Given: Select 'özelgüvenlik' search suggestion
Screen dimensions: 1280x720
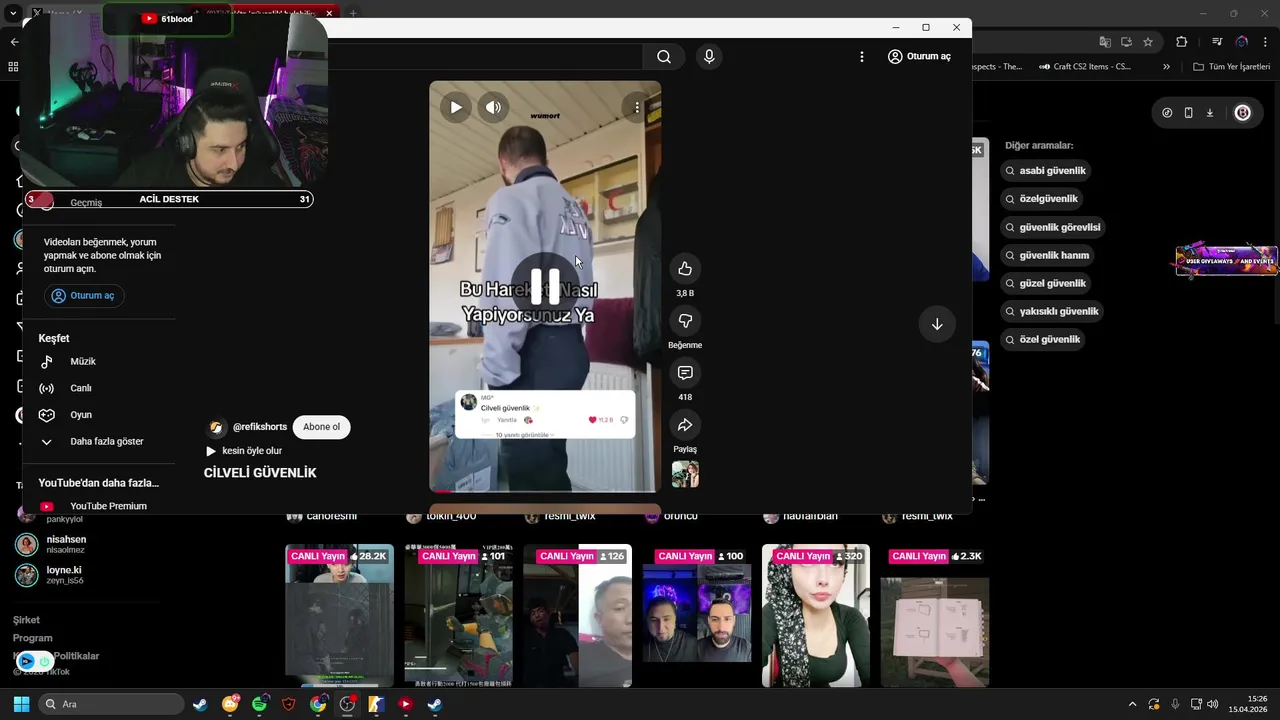Looking at the screenshot, I should [1041, 199].
